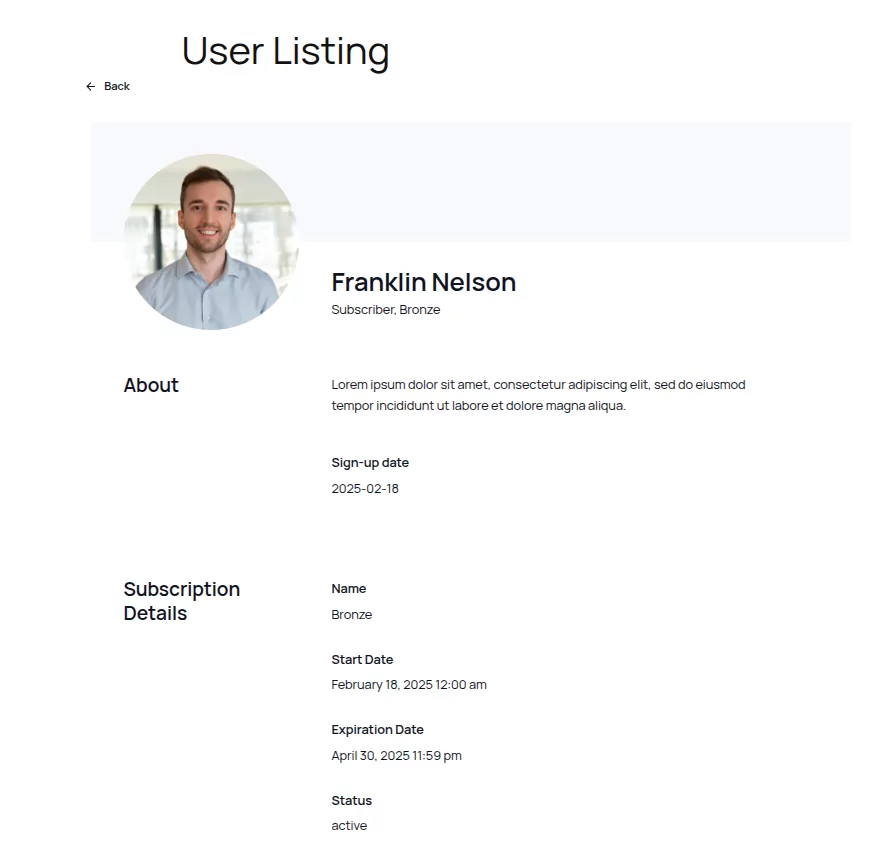Select the April 30, 2025 expiration value
Image resolution: width=896 pixels, height=868 pixels.
pyautogui.click(x=397, y=755)
